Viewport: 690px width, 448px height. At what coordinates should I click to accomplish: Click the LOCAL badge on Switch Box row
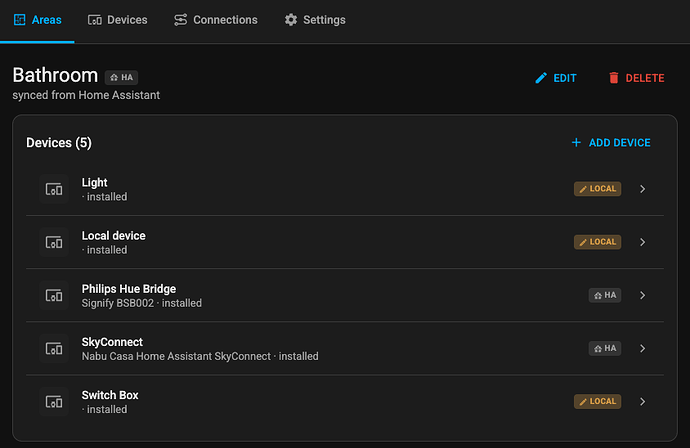(598, 401)
